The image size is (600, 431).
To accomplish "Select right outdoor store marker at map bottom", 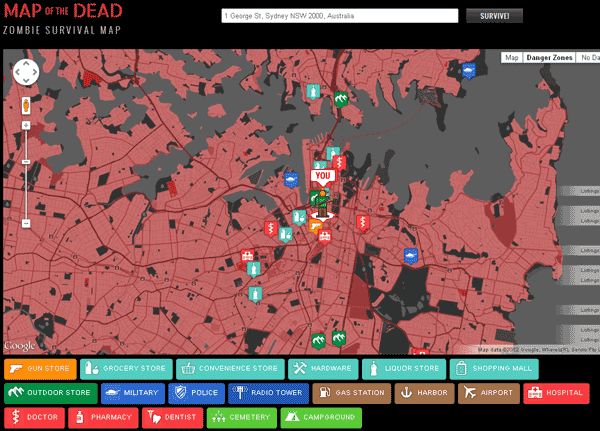I will (339, 339).
